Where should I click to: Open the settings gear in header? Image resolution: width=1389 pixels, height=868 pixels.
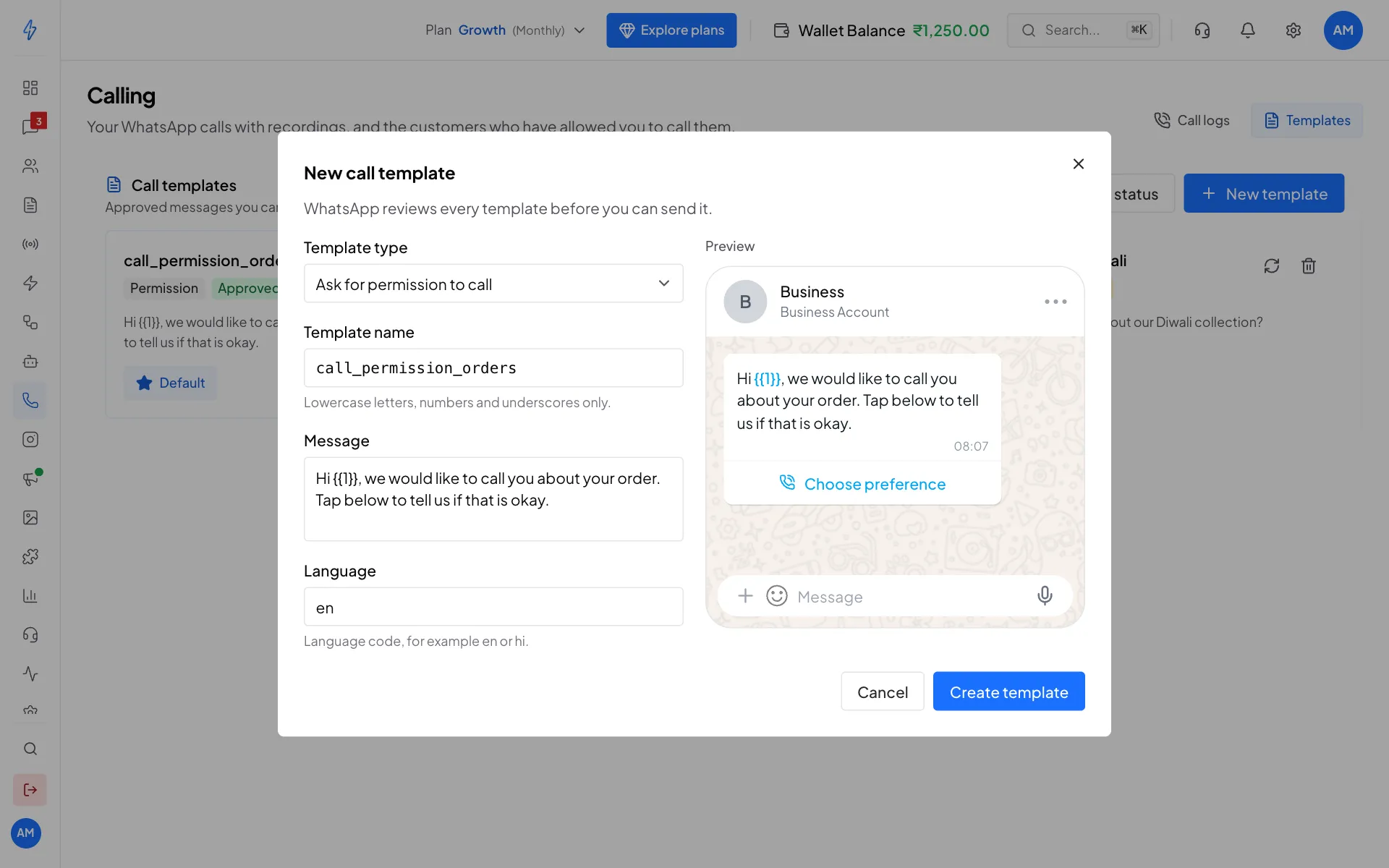tap(1294, 30)
